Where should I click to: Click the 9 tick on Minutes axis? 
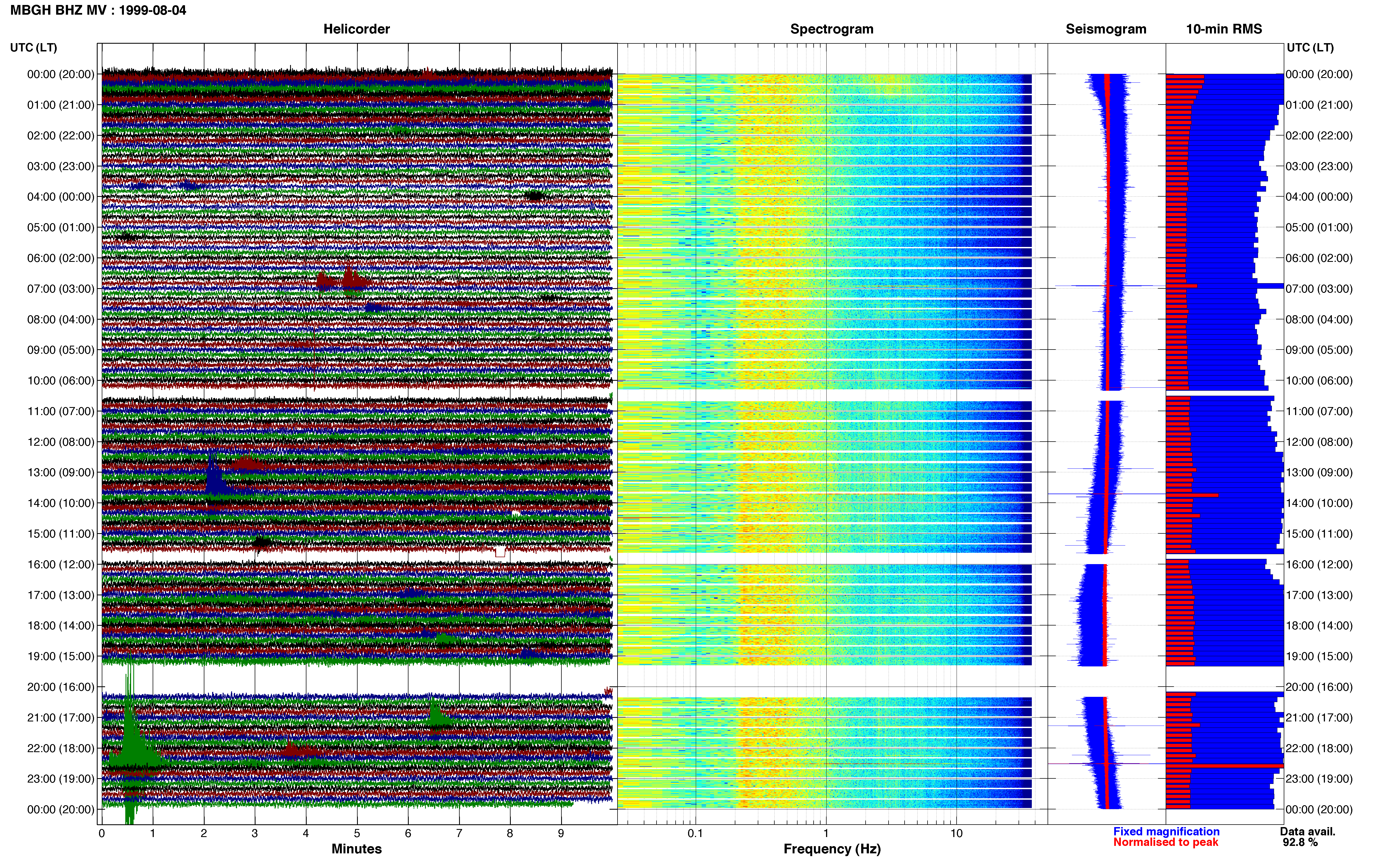point(561,833)
